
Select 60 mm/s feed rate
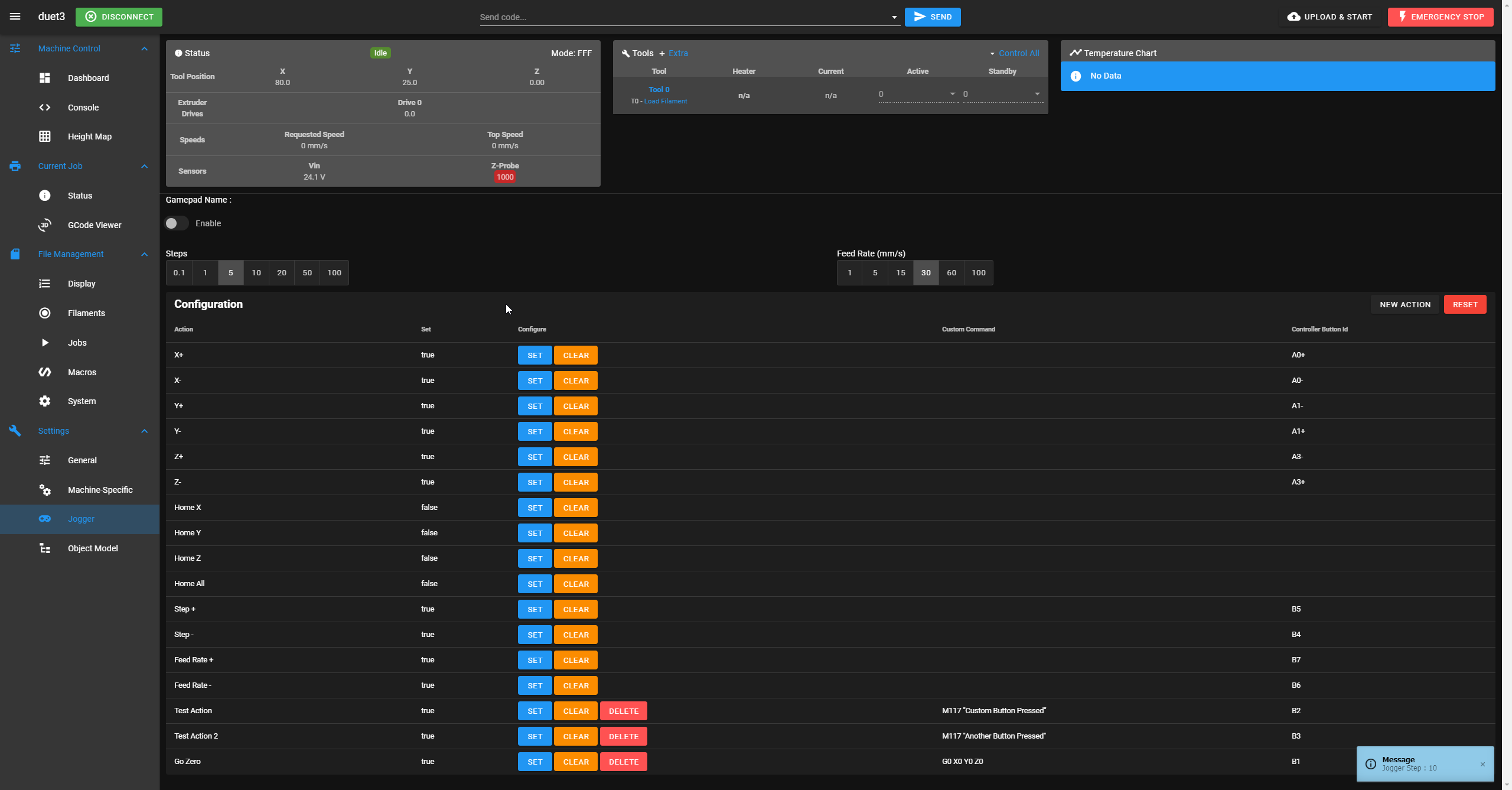pyautogui.click(x=951, y=272)
